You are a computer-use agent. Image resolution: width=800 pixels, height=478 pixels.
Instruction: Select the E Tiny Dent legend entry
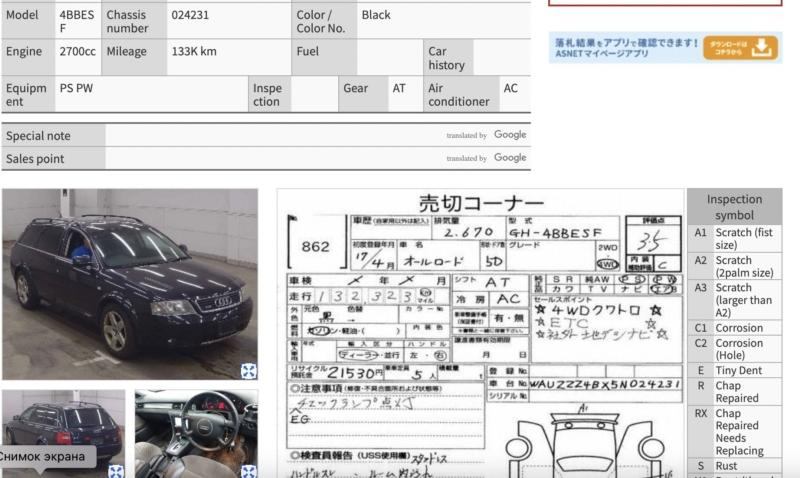click(x=734, y=370)
